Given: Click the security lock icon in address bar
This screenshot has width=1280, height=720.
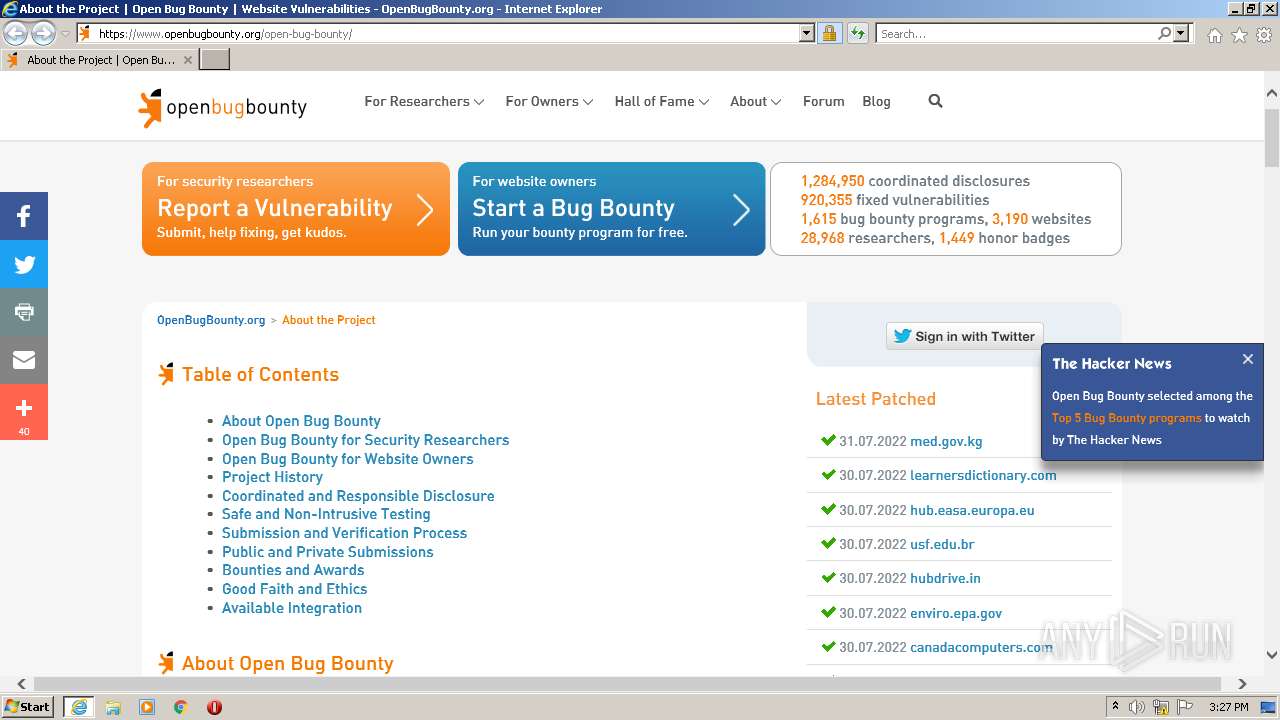Looking at the screenshot, I should 829,33.
